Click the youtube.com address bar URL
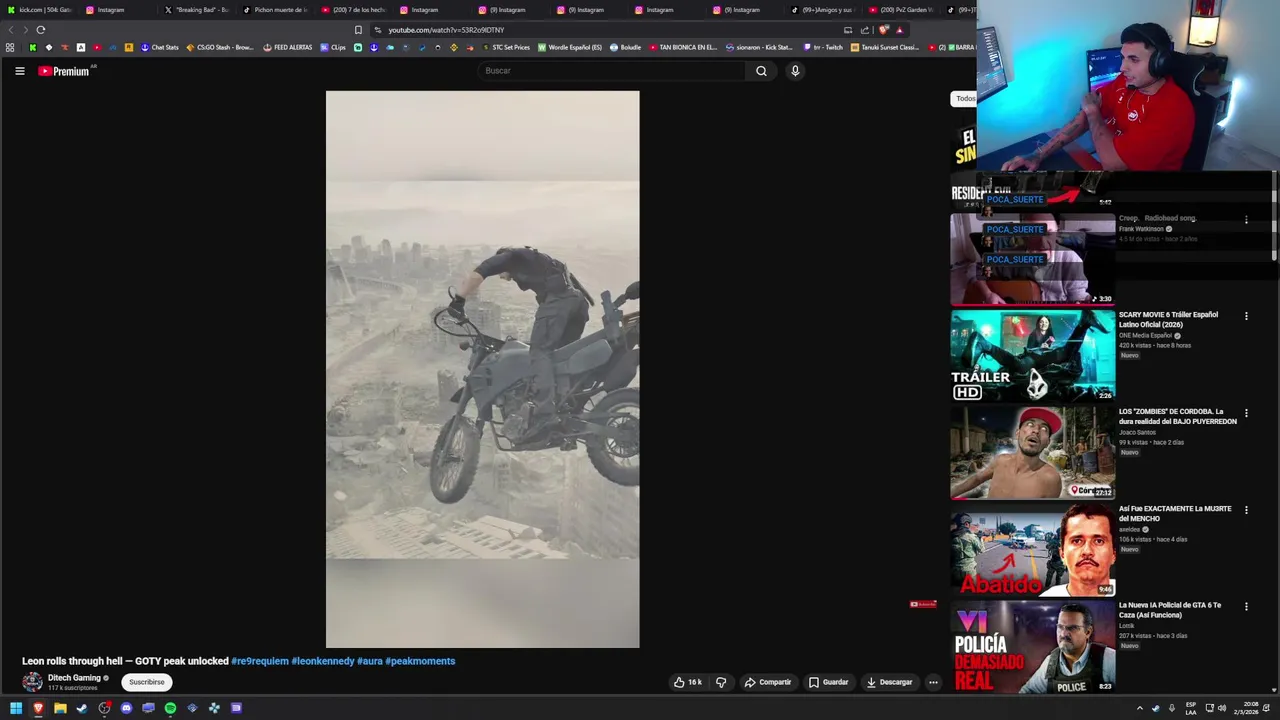1280x720 pixels. [446, 30]
